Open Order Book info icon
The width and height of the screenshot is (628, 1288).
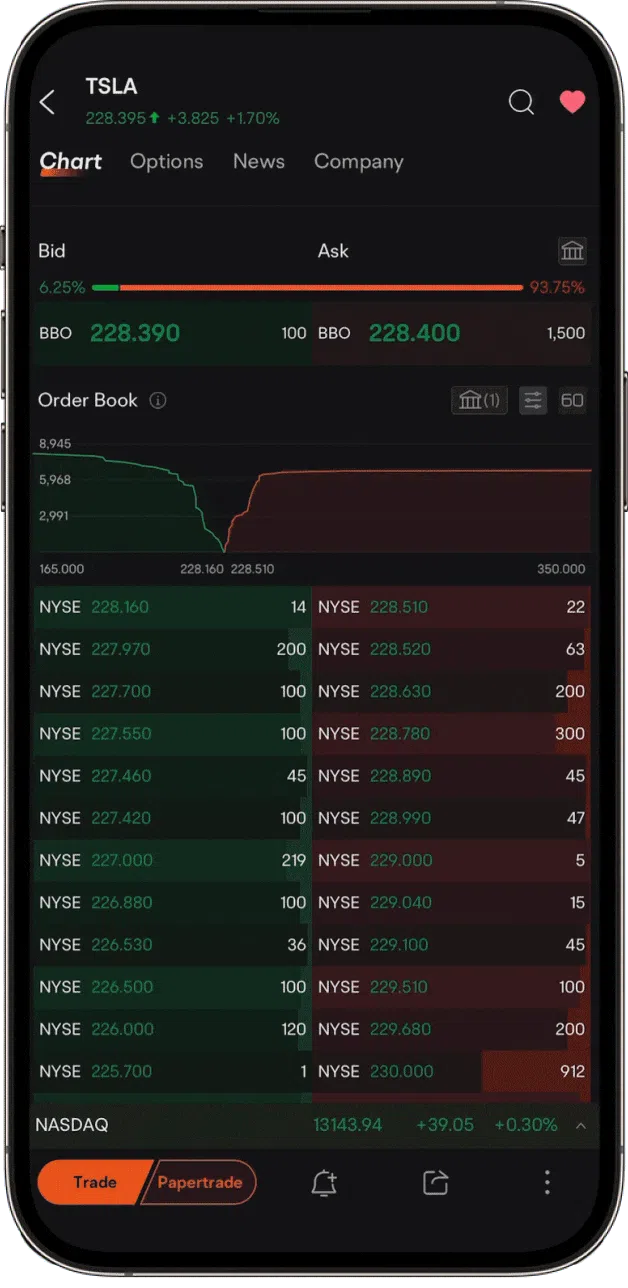158,401
